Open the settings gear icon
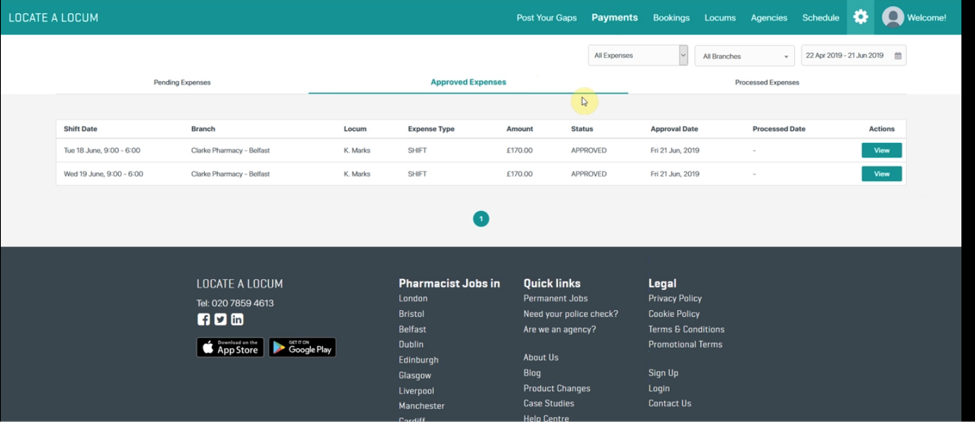 pos(860,17)
